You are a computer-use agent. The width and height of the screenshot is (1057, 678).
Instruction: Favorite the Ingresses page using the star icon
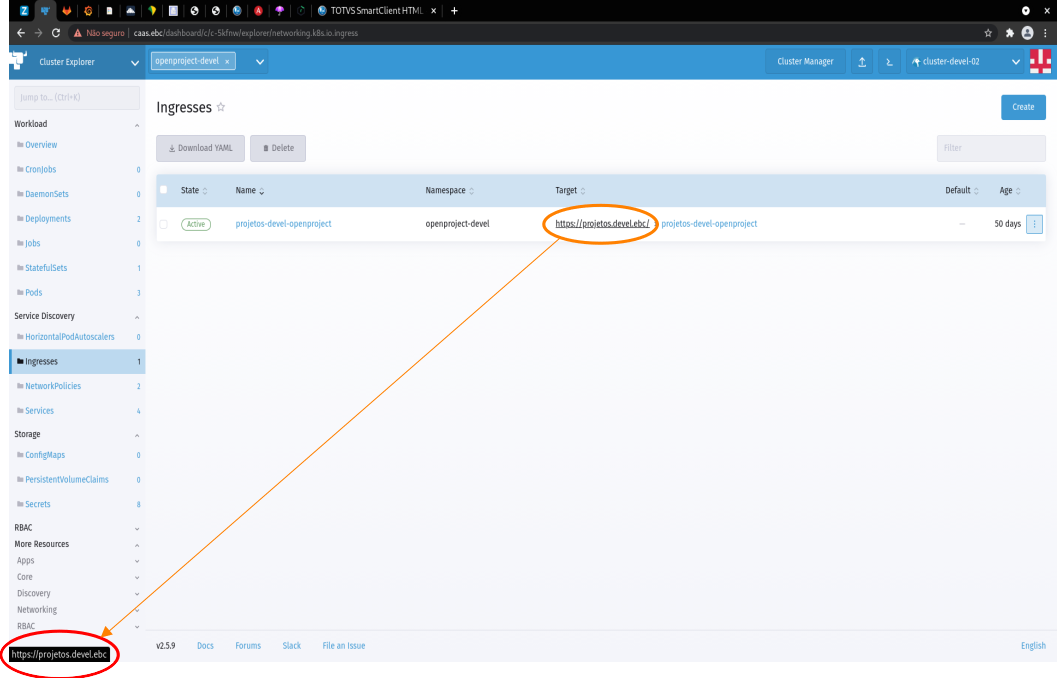[x=220, y=106]
